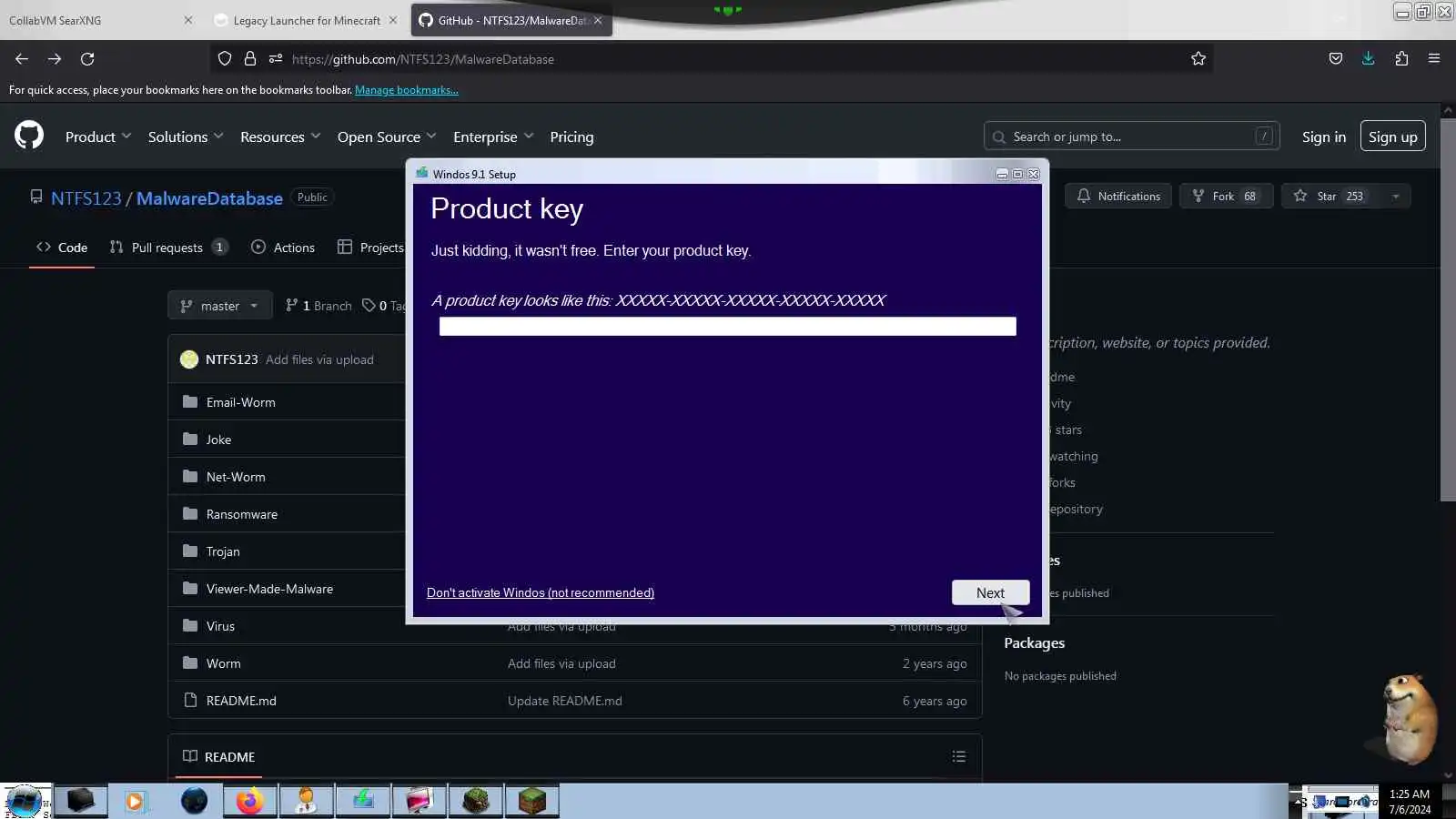Open the MalwareDatabase repository link

209,198
